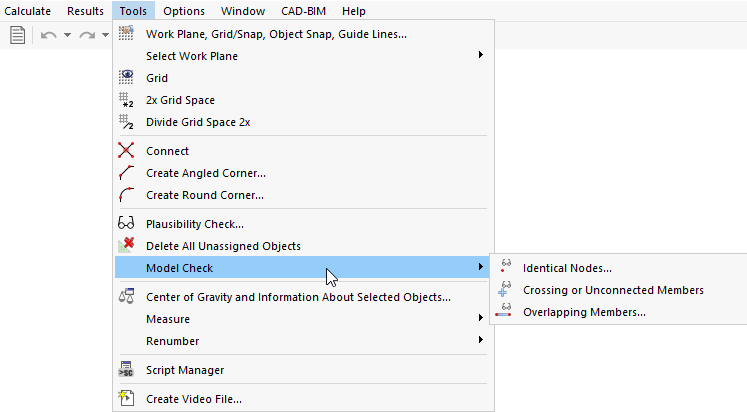This screenshot has height=412, width=747.
Task: Click the Create Video File icon
Action: coord(126,399)
